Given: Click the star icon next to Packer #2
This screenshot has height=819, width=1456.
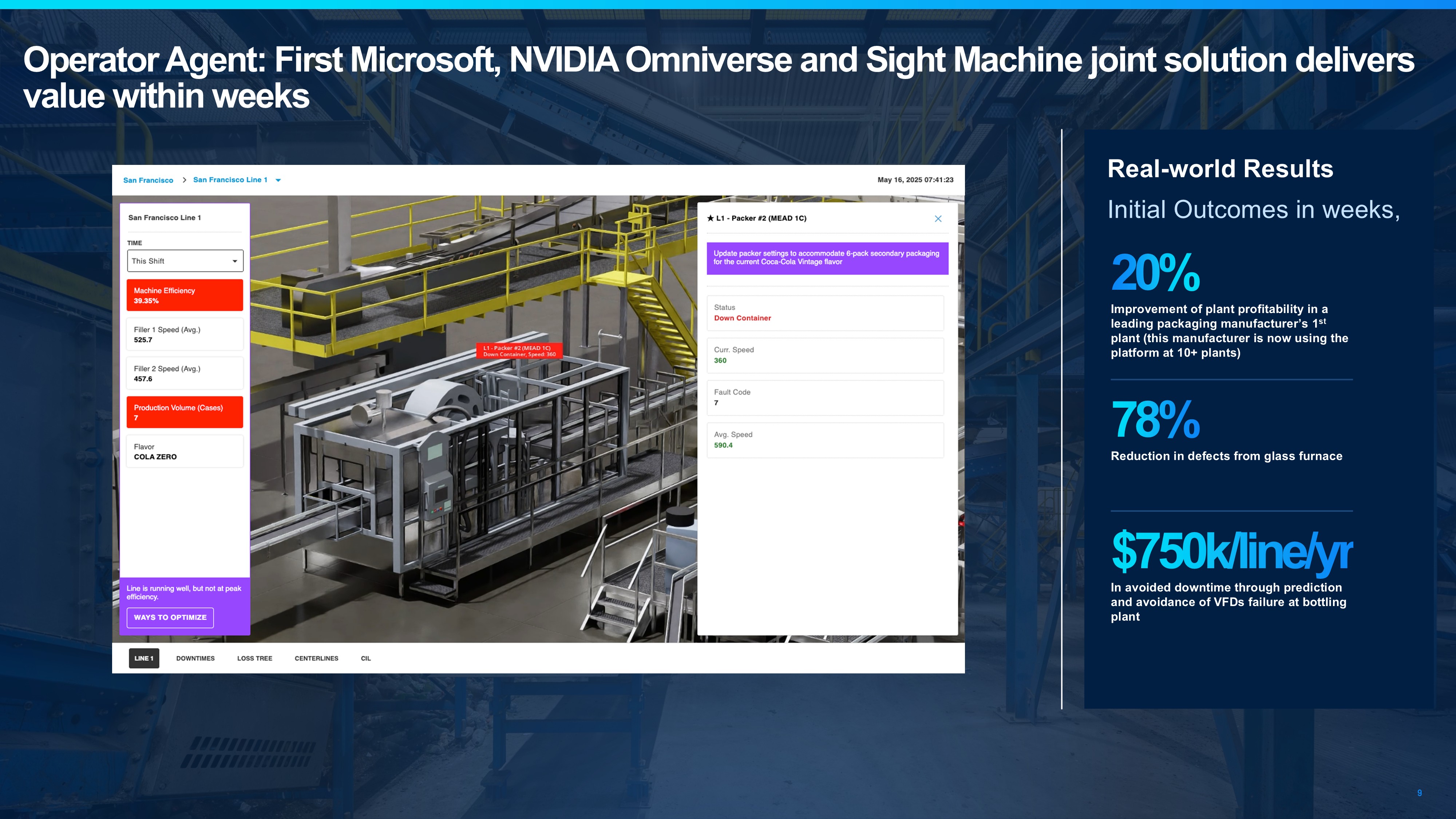Looking at the screenshot, I should click(711, 218).
